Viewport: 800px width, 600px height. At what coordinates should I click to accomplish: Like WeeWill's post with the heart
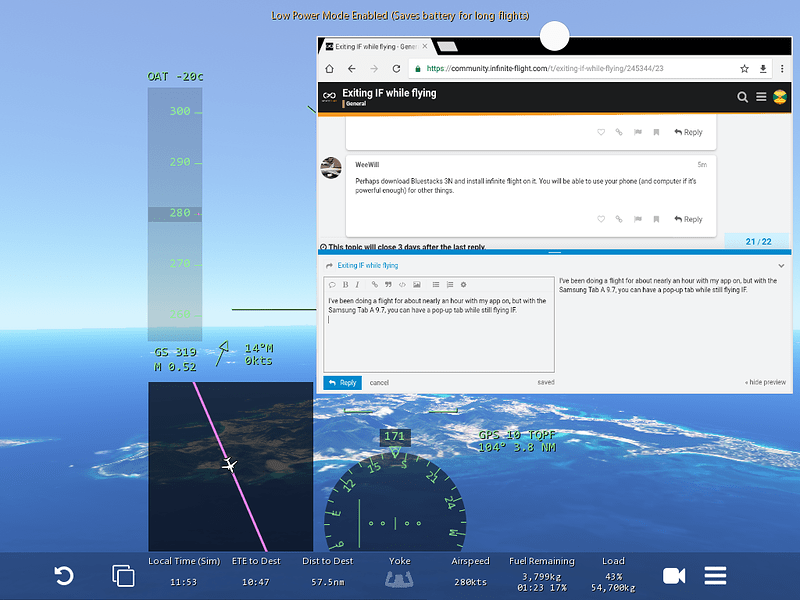(601, 219)
